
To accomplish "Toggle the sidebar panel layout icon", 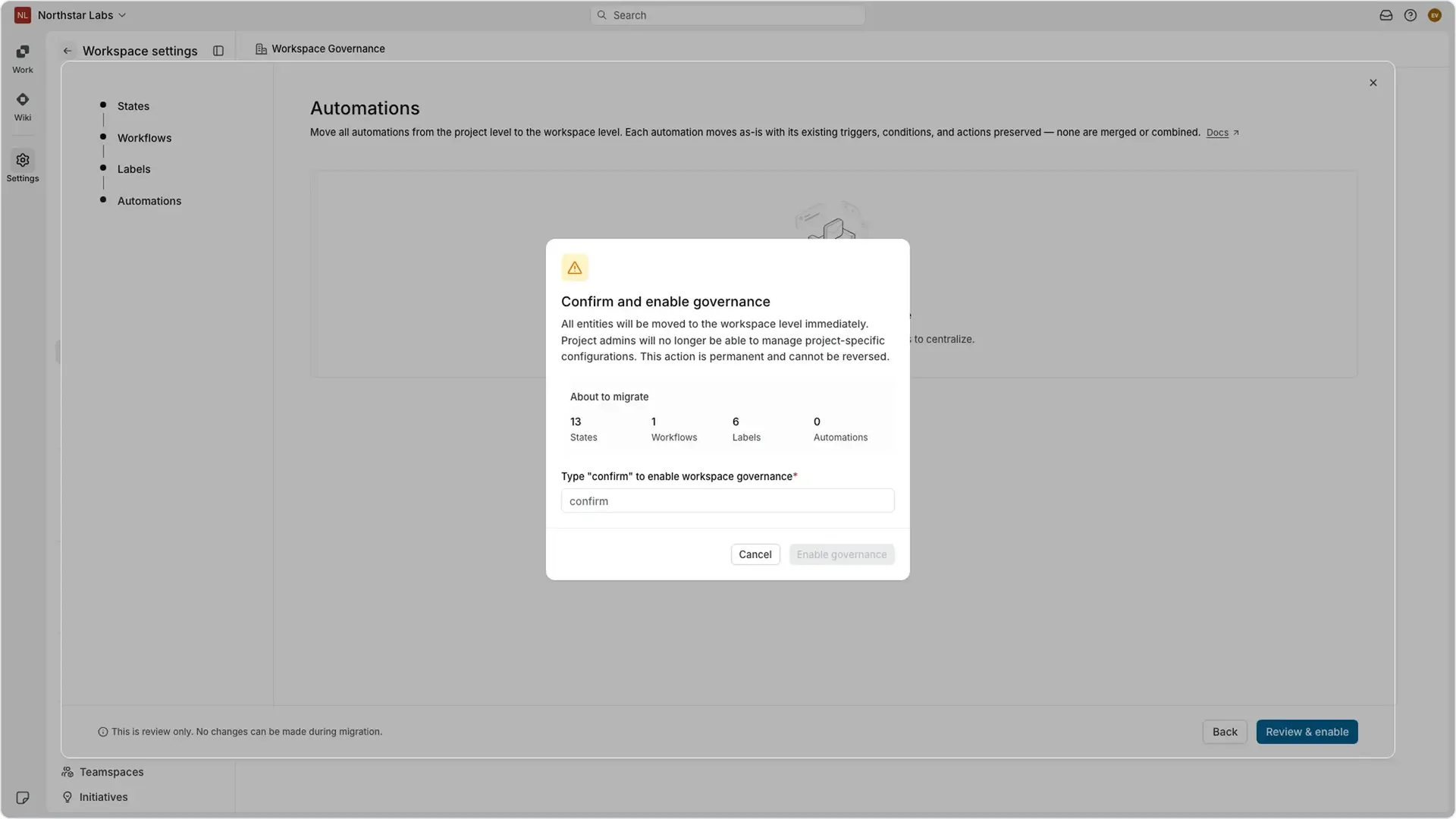I will (x=218, y=51).
